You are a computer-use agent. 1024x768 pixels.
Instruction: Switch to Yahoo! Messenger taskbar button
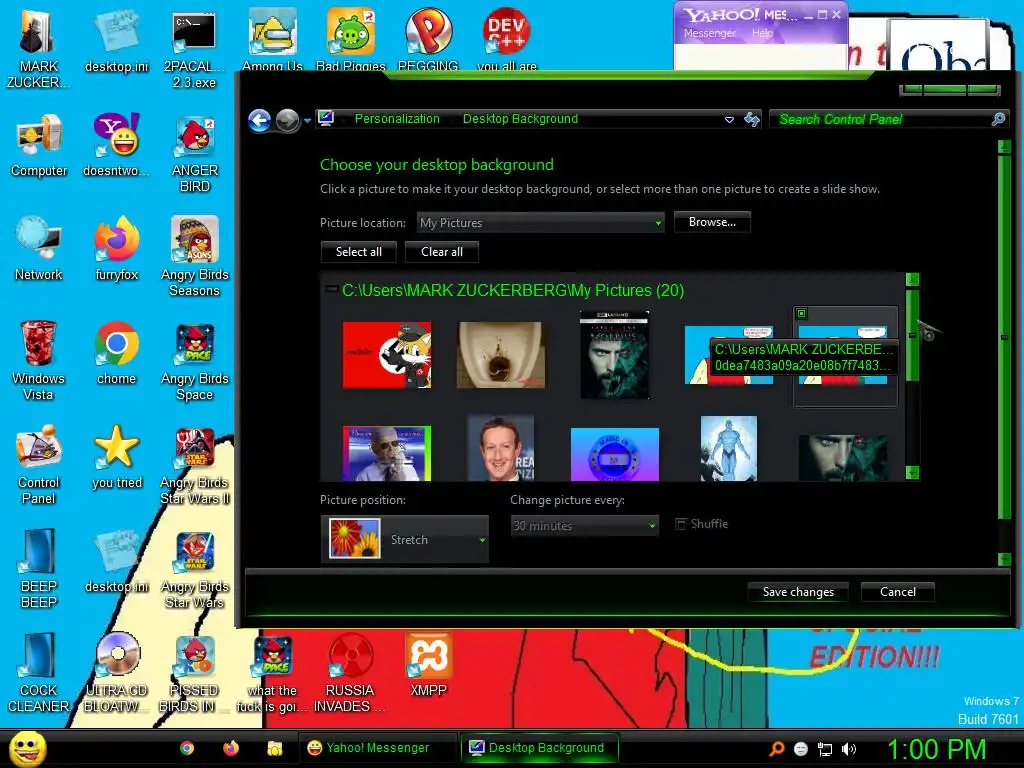point(378,748)
